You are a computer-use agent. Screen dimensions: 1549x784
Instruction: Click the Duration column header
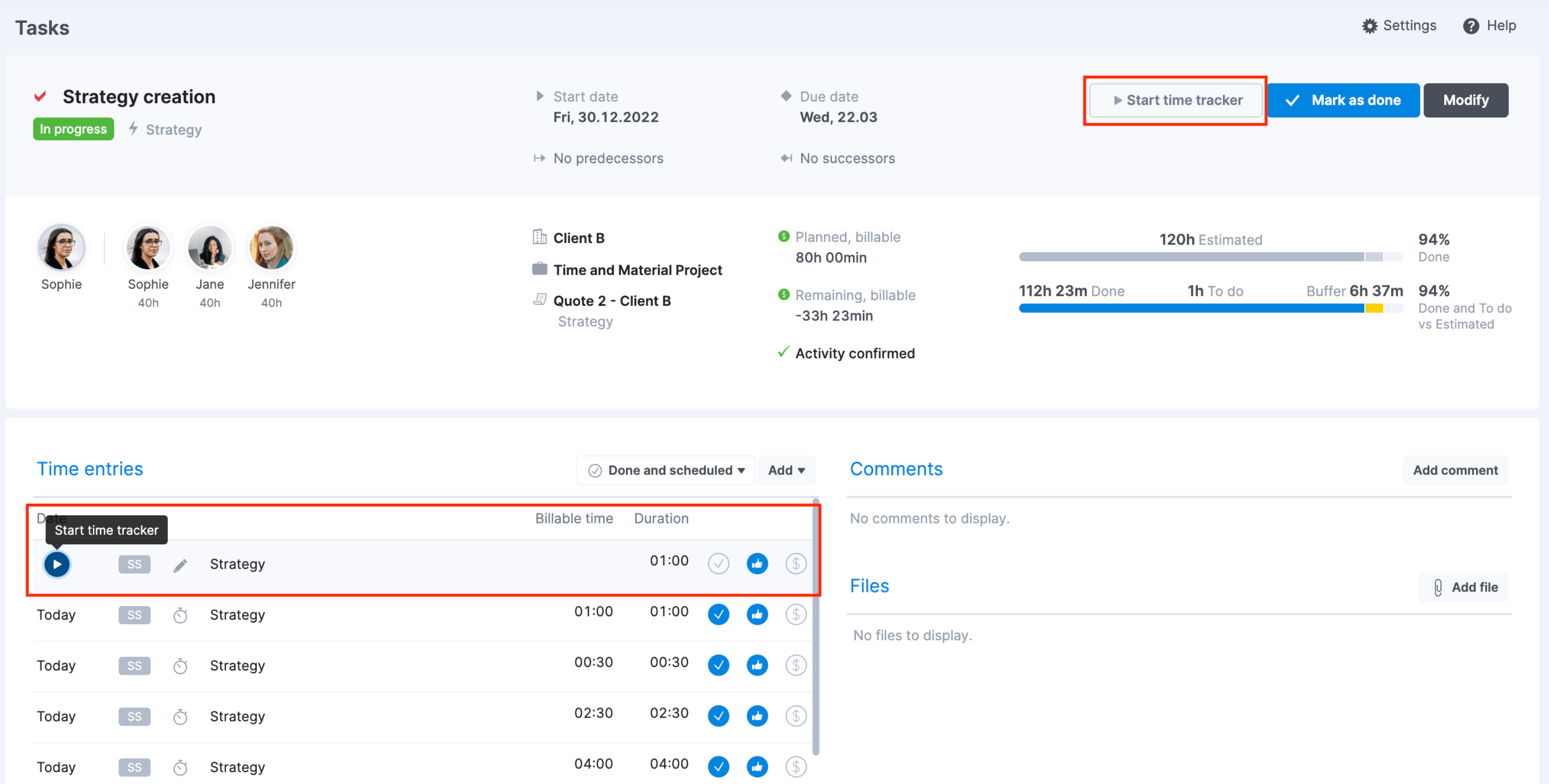coord(661,518)
